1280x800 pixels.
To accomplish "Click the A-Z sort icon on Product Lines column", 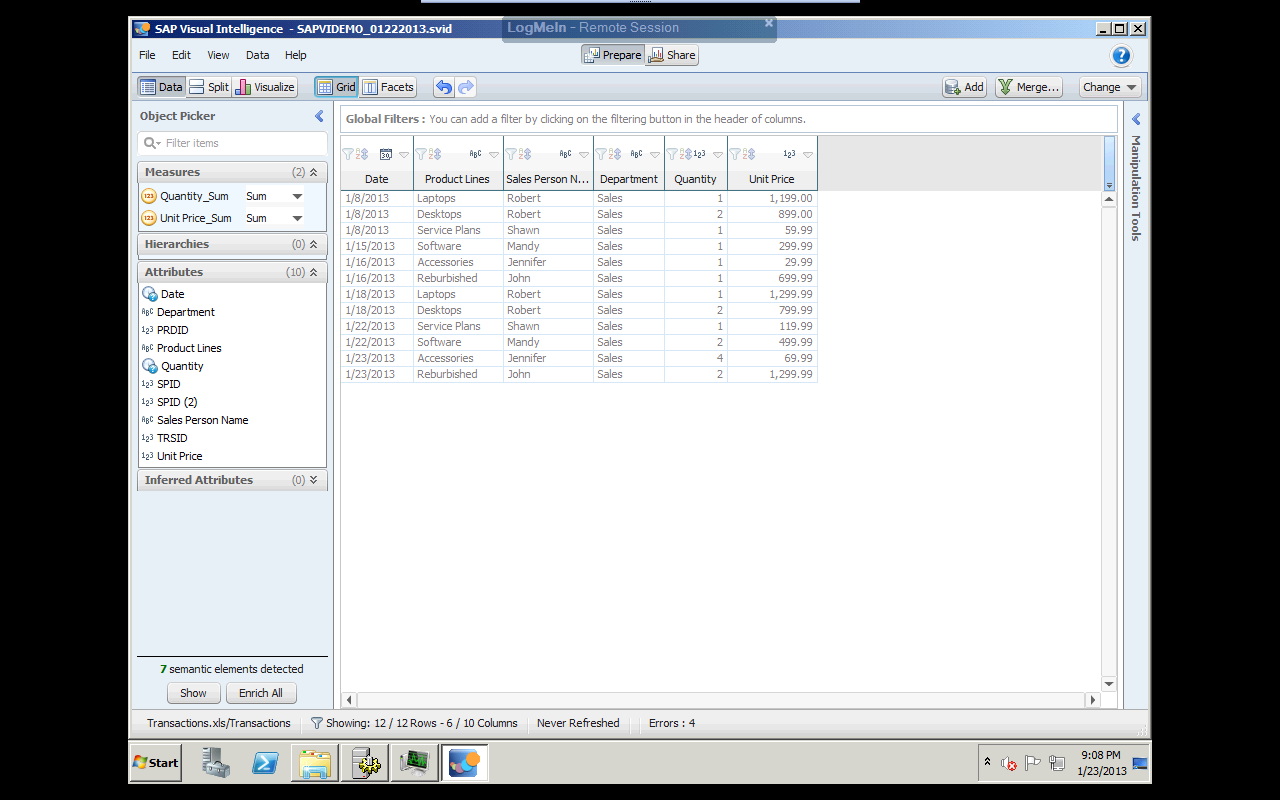I will 435,154.
